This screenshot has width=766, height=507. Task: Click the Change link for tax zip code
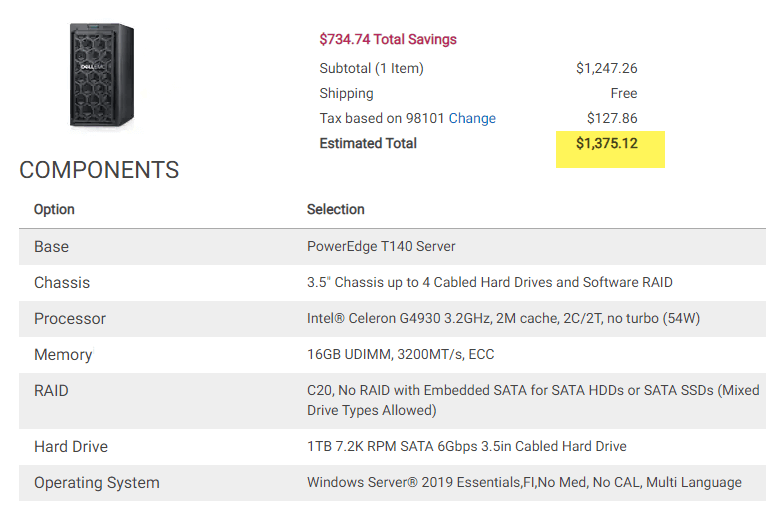pos(472,118)
